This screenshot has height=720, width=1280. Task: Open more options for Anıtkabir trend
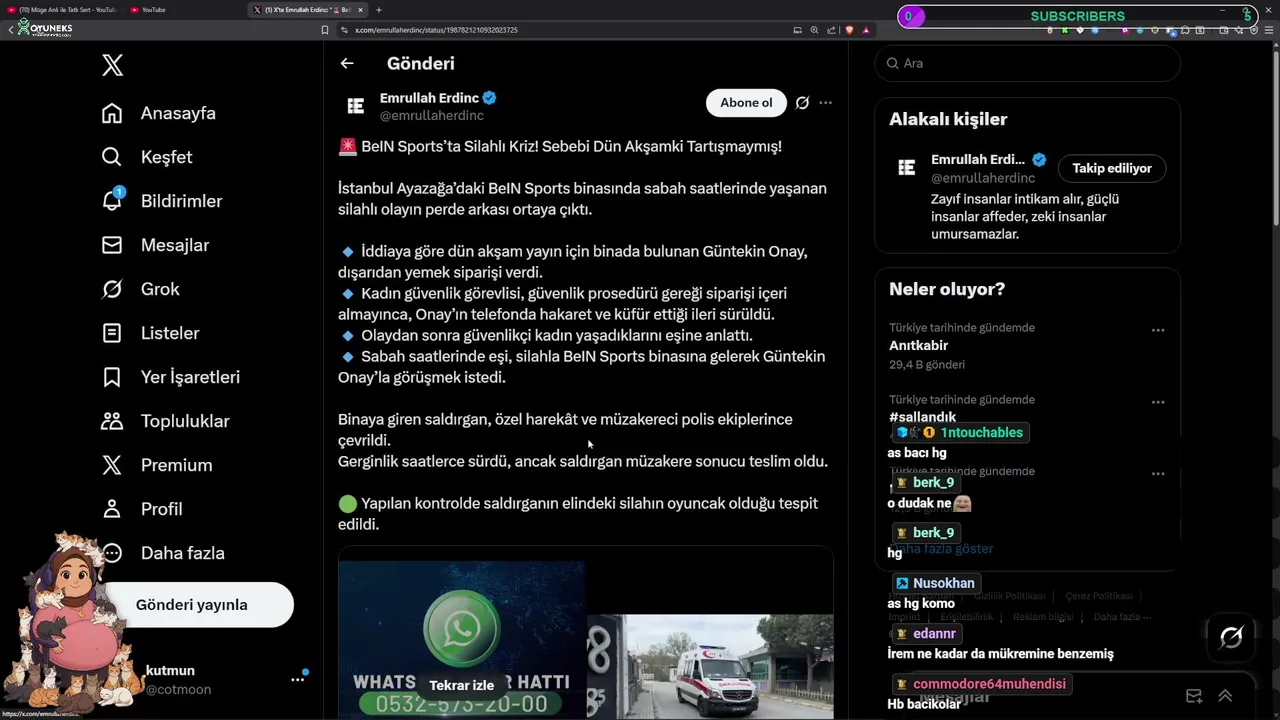click(1157, 330)
